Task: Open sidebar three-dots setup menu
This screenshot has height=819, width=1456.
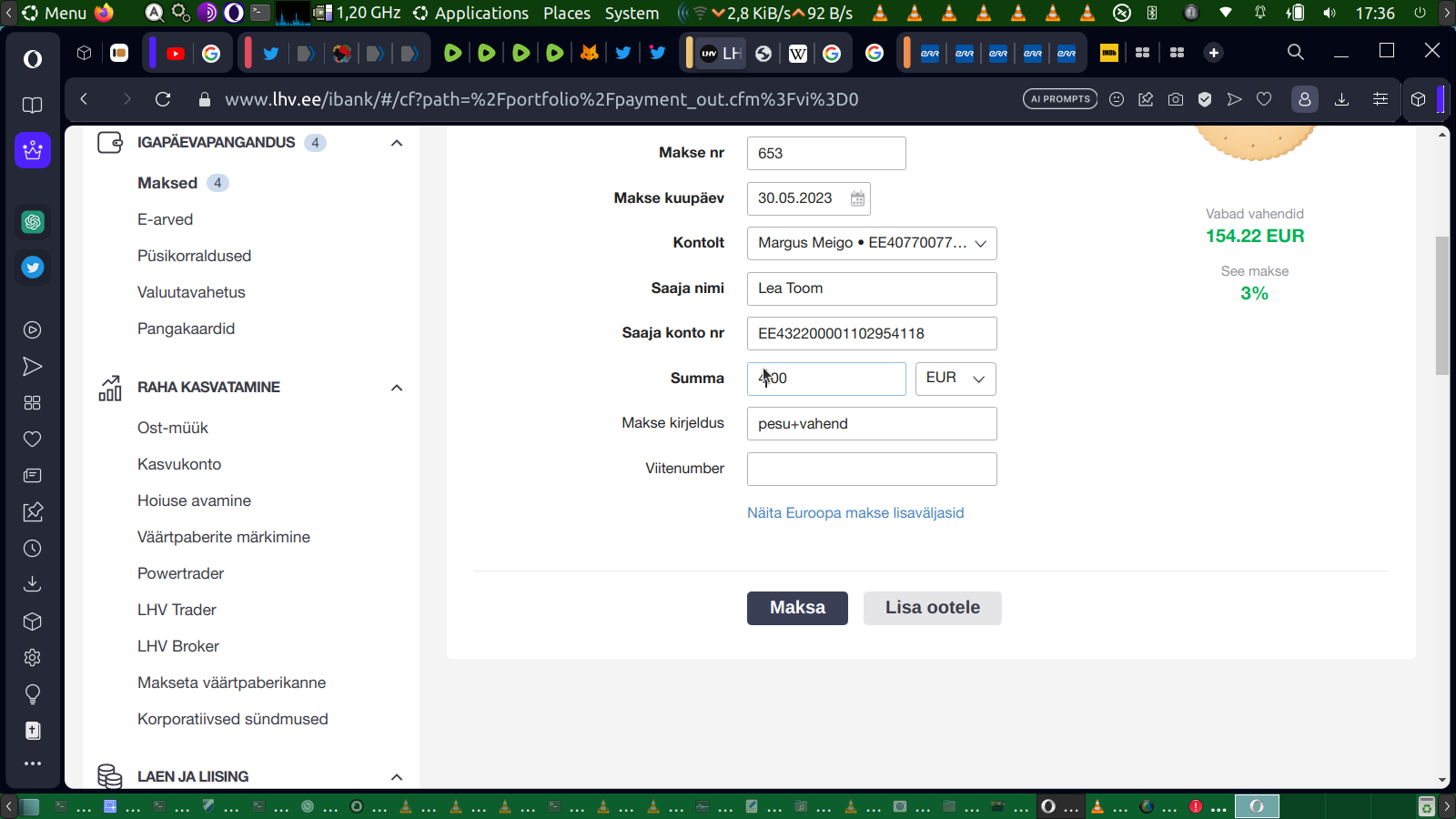Action: point(33,763)
